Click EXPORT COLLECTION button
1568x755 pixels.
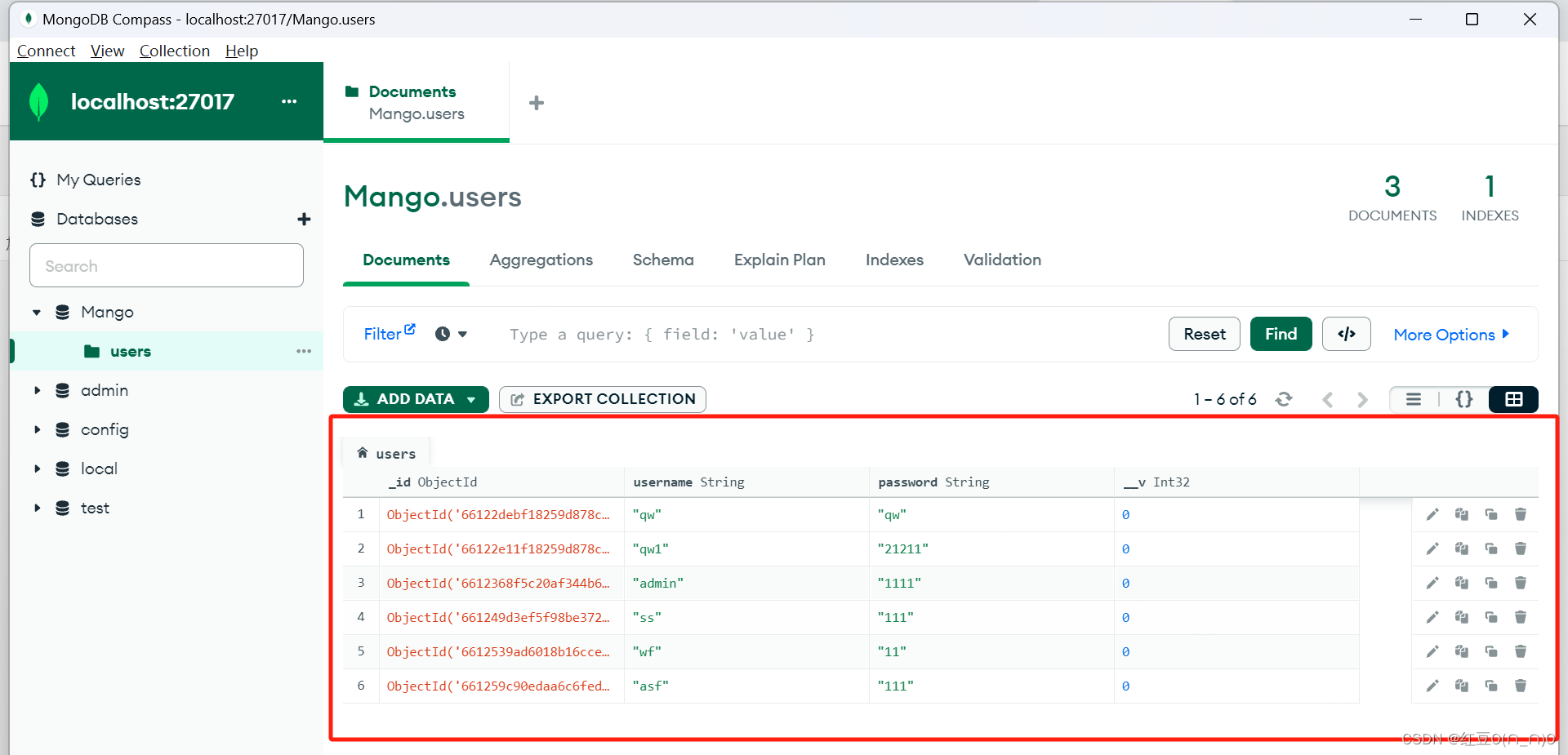pos(603,399)
